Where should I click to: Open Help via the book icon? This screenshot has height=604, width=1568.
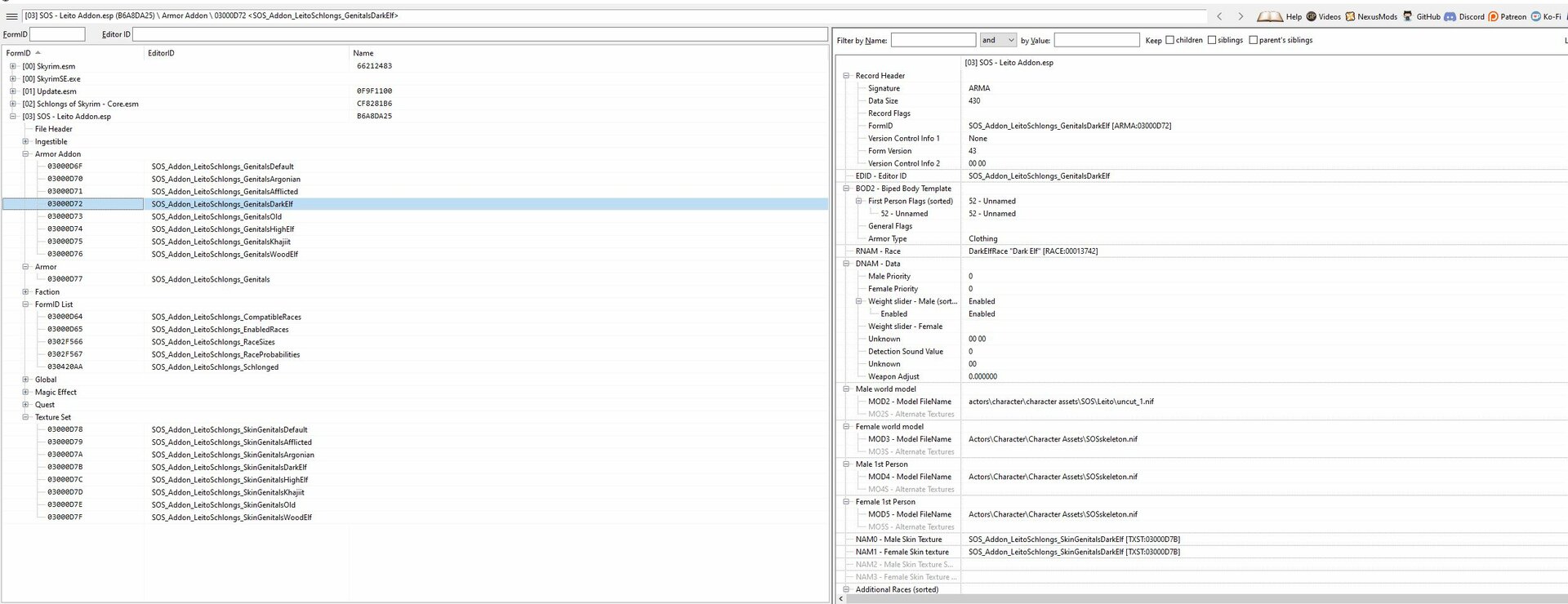coord(1270,16)
